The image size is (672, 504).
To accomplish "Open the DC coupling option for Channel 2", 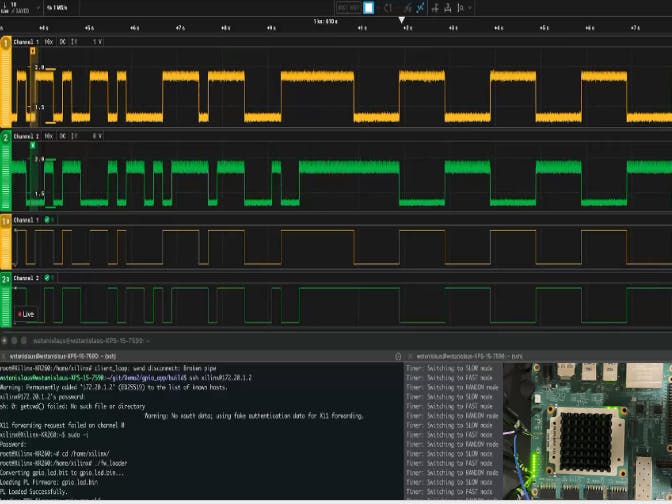I will (x=62, y=135).
